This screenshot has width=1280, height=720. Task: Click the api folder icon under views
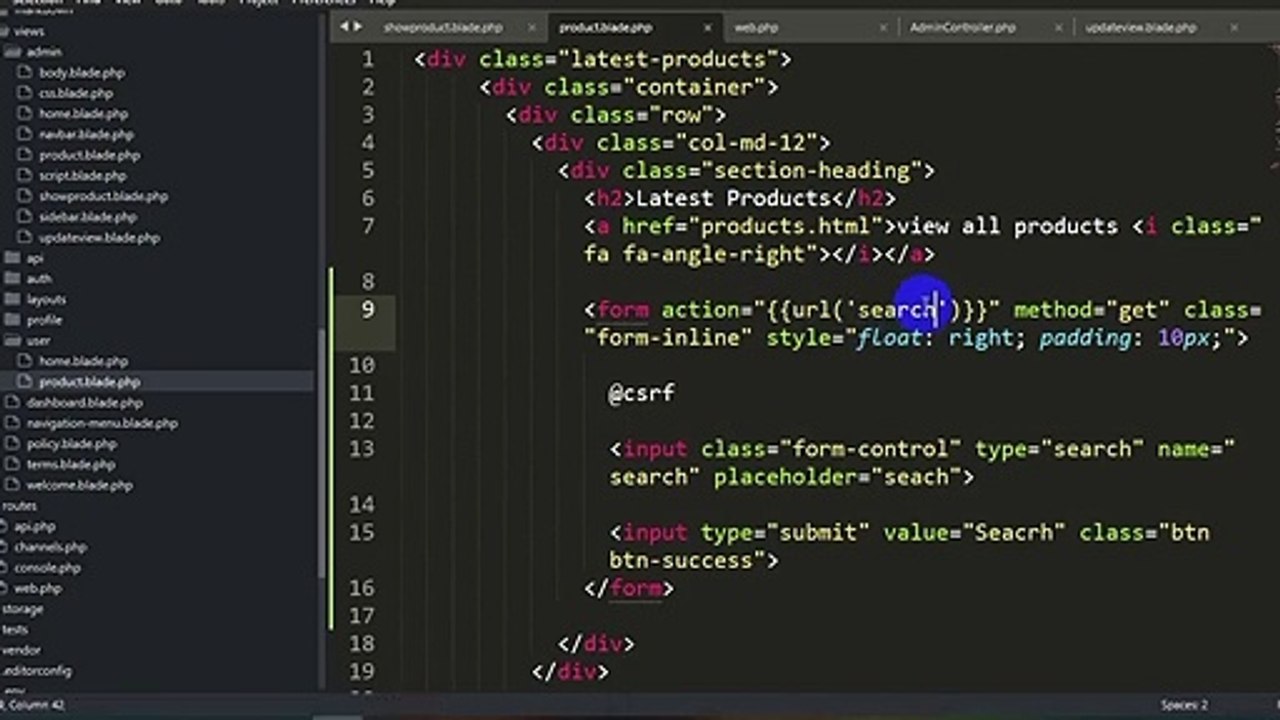click(x=12, y=258)
